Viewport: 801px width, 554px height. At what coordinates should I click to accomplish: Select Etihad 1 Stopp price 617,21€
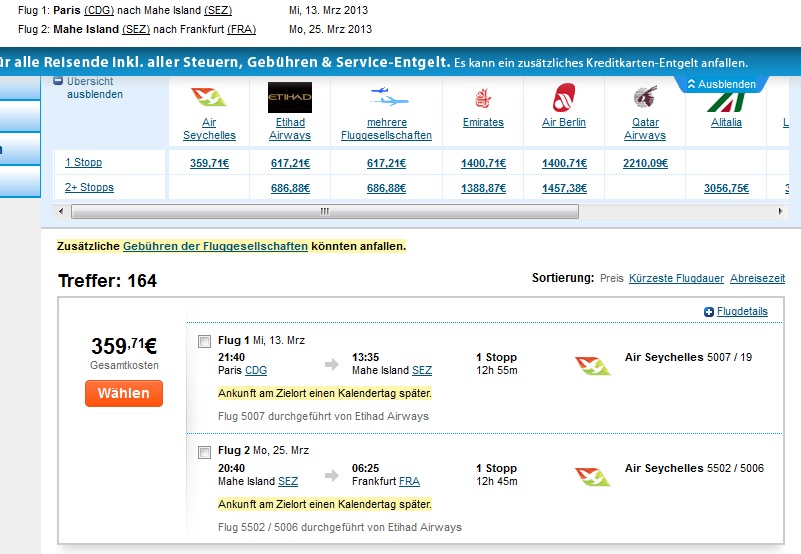click(290, 163)
